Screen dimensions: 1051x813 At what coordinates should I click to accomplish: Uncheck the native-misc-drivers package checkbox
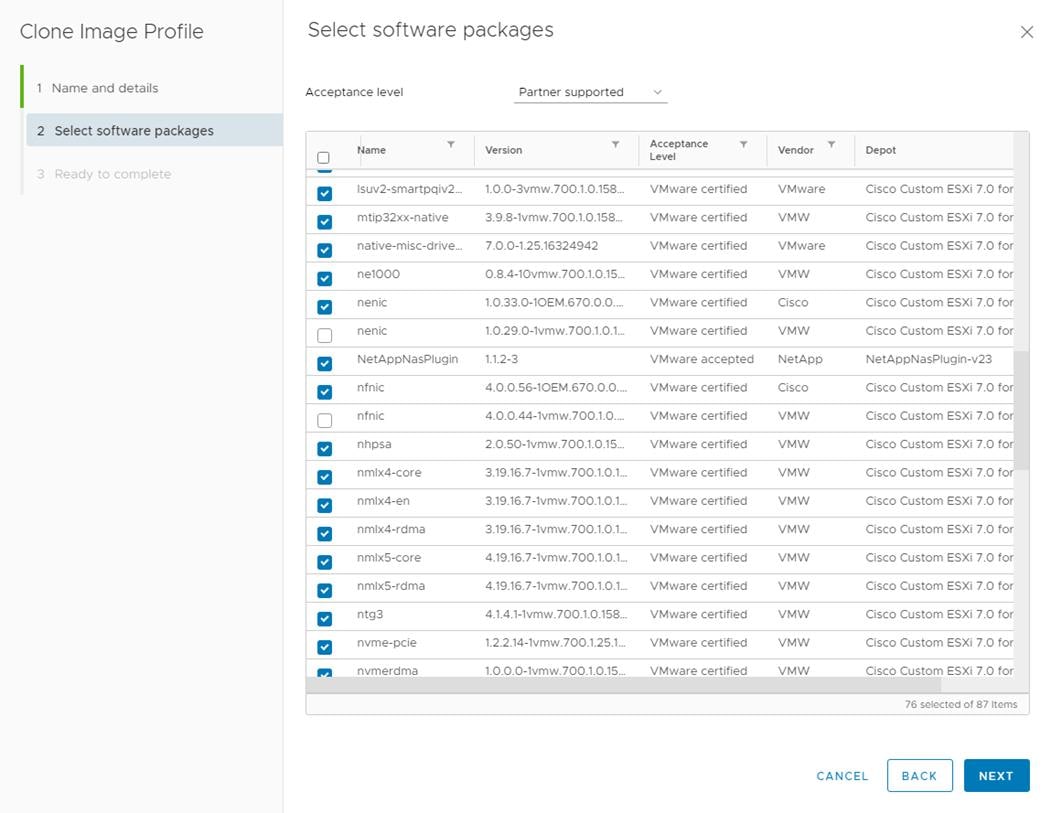pyautogui.click(x=324, y=250)
